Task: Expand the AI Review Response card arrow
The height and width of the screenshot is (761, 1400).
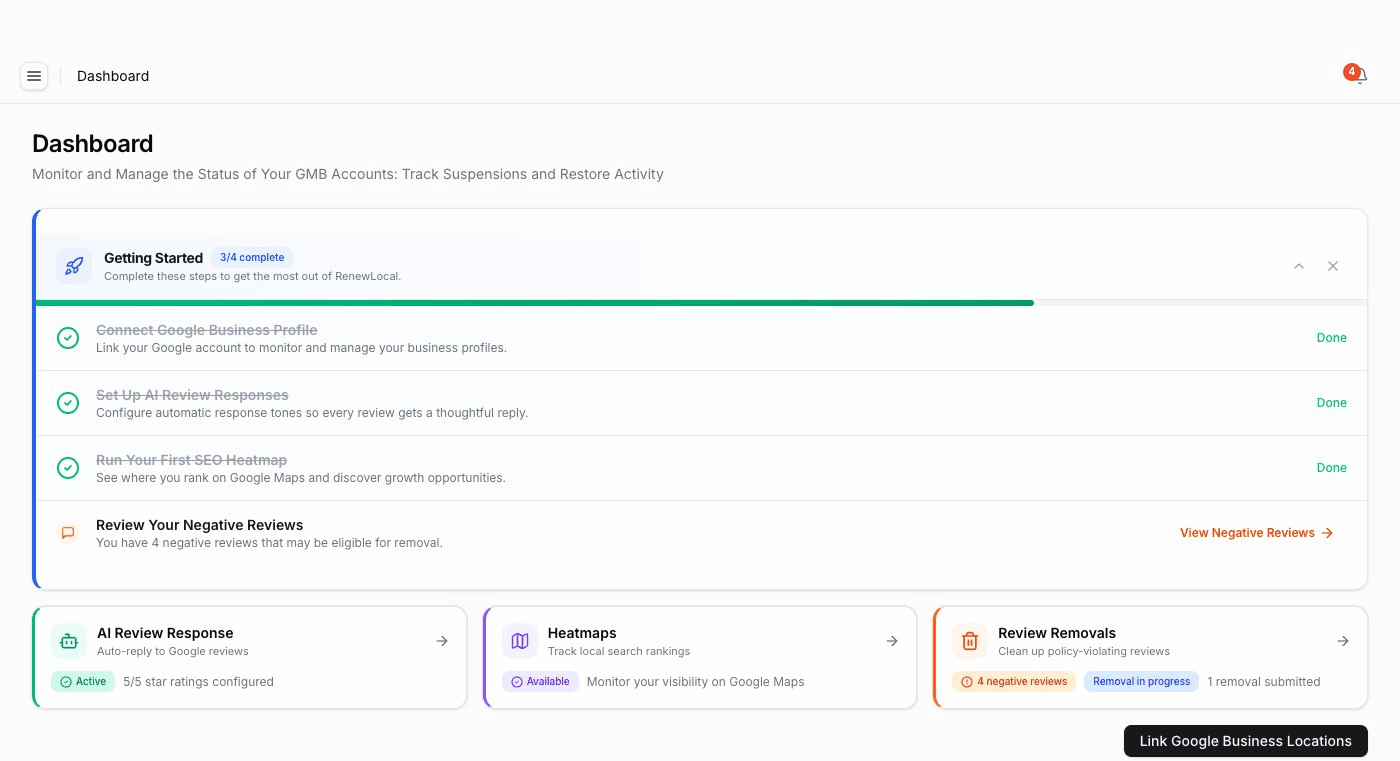Action: 442,641
